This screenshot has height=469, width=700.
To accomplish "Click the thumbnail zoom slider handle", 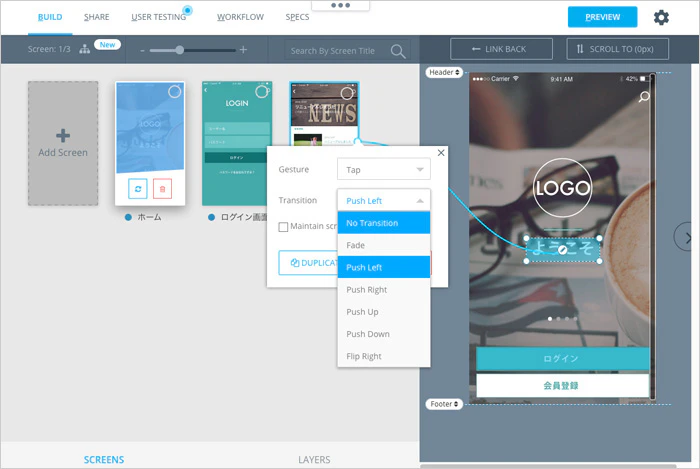I will click(x=179, y=50).
